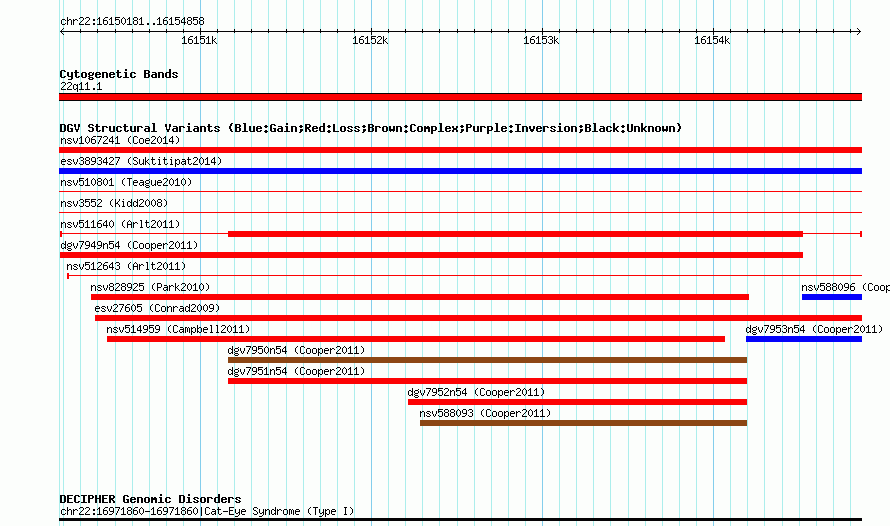Select the brown dgv7950n54 complex bar
Image resolution: width=890 pixels, height=526 pixels.
[x=488, y=360]
